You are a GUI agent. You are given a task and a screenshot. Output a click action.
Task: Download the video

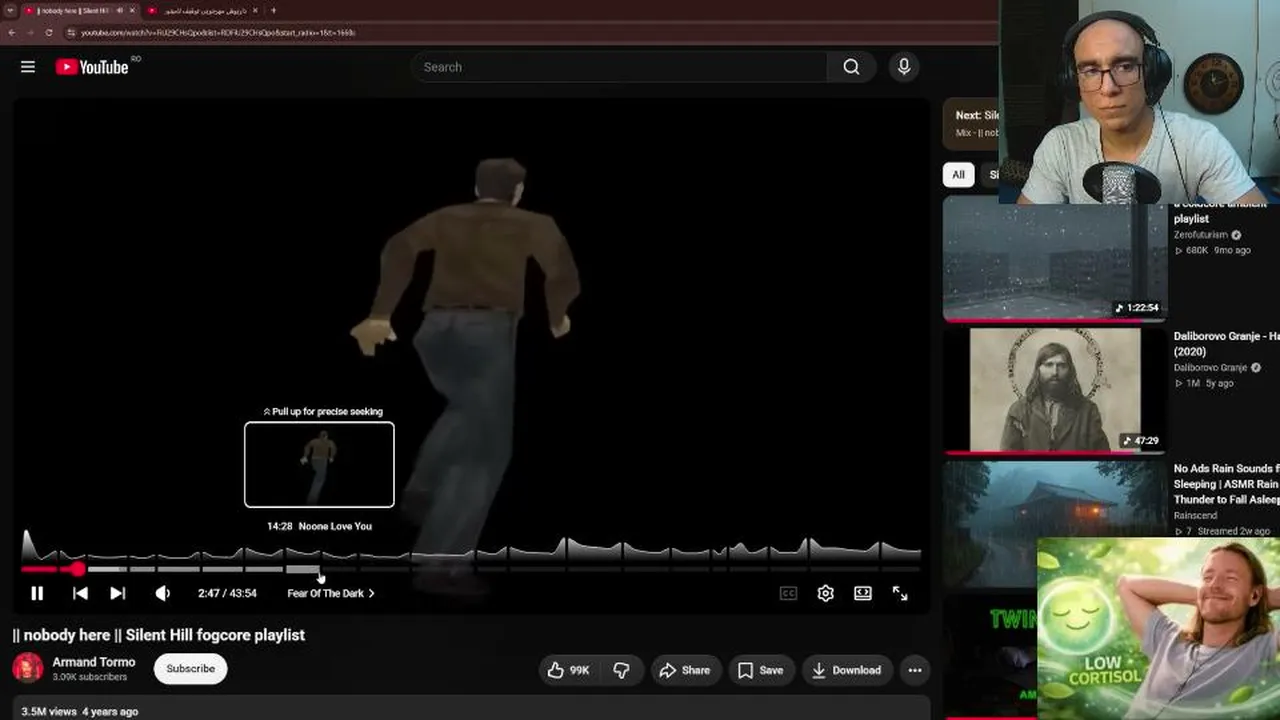847,670
